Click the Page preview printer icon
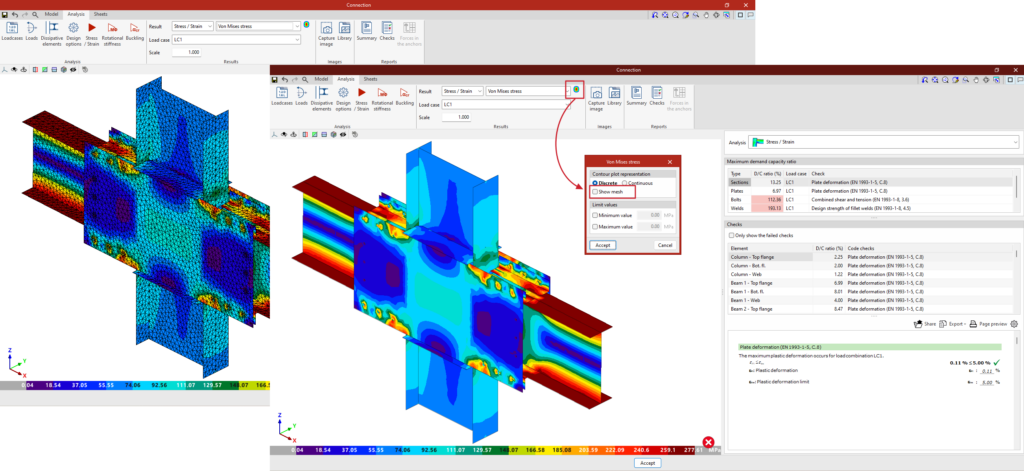The image size is (1024, 471). click(988, 323)
